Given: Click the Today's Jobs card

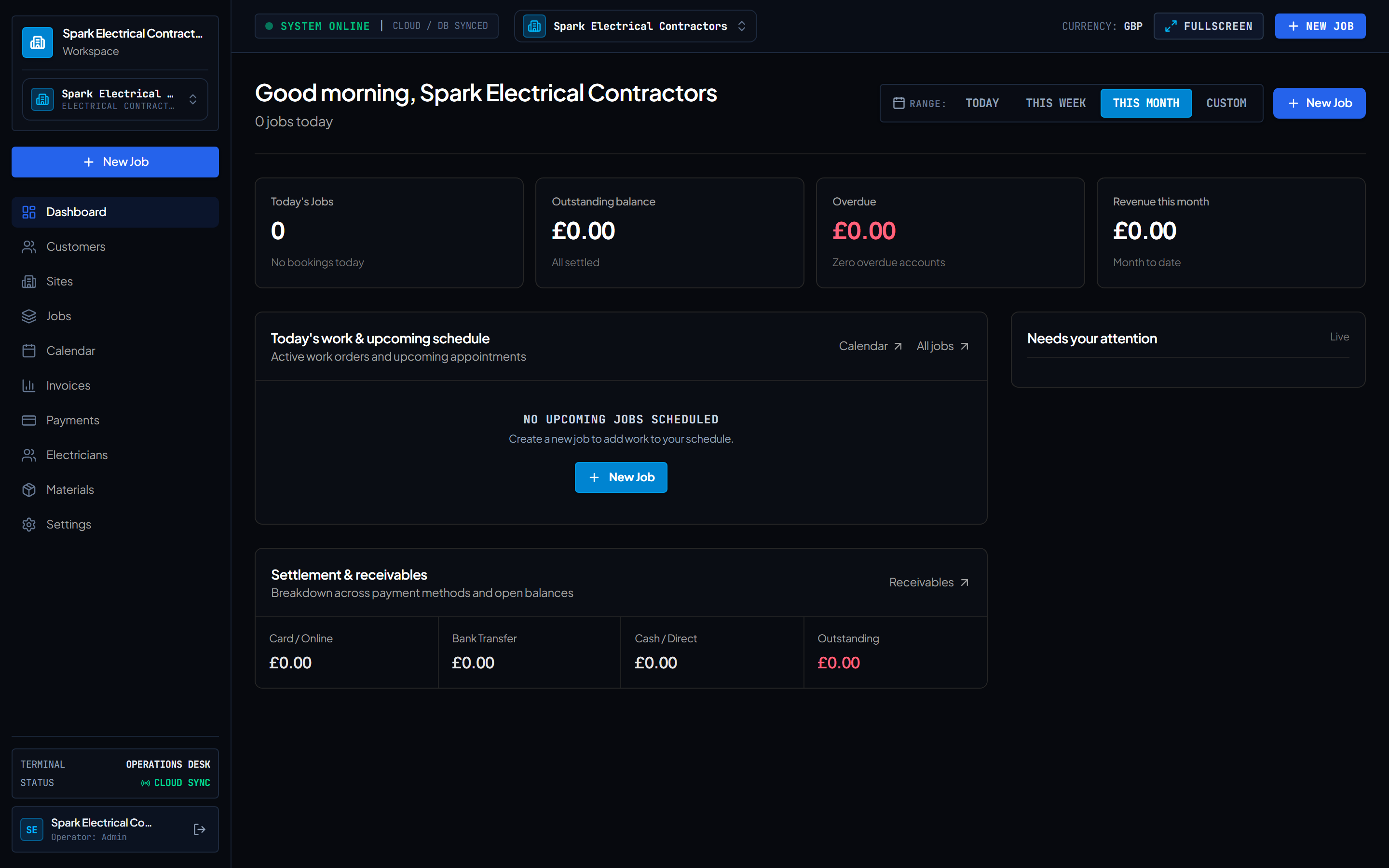Looking at the screenshot, I should tap(389, 232).
